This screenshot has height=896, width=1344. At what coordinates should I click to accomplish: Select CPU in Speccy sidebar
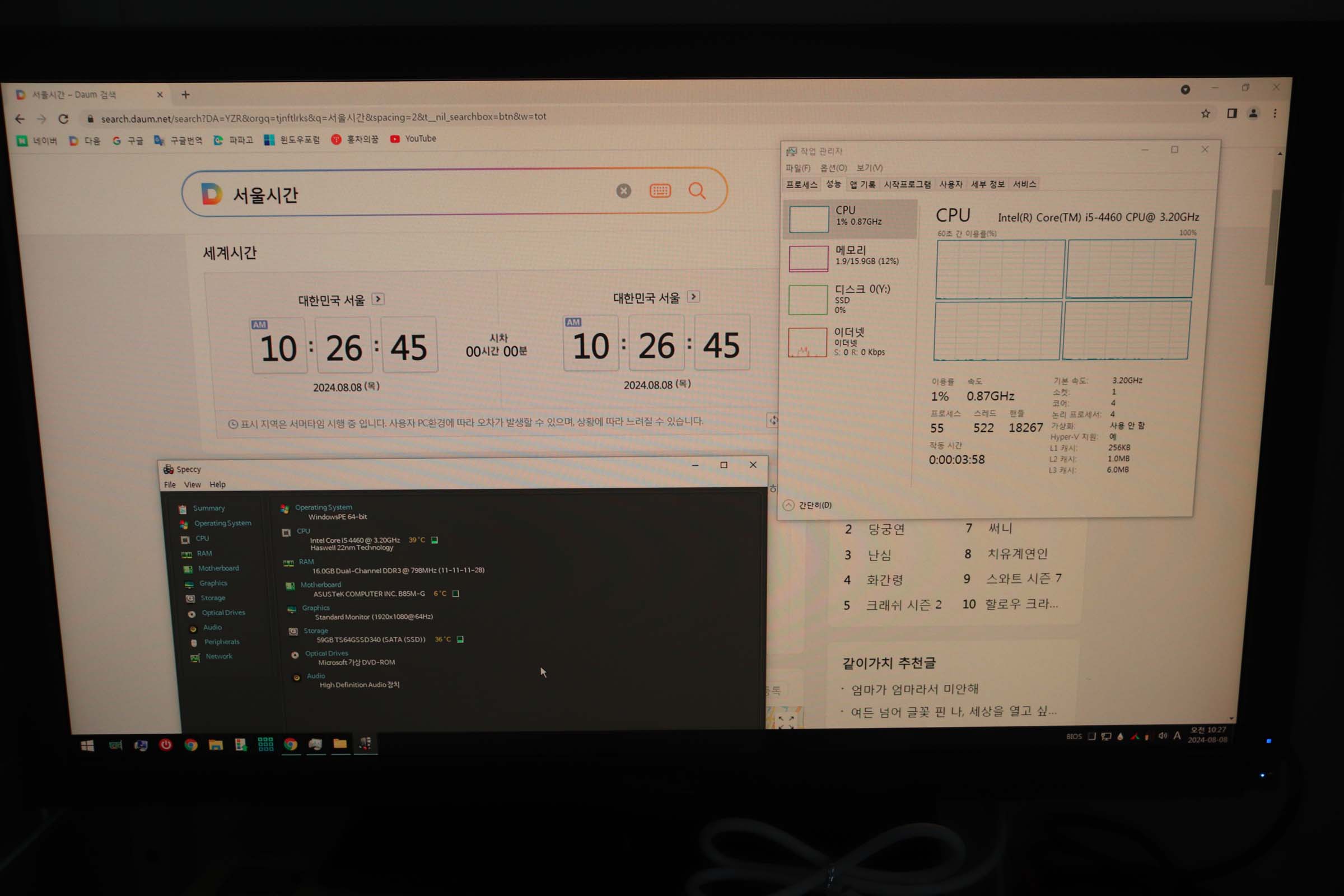(x=195, y=539)
